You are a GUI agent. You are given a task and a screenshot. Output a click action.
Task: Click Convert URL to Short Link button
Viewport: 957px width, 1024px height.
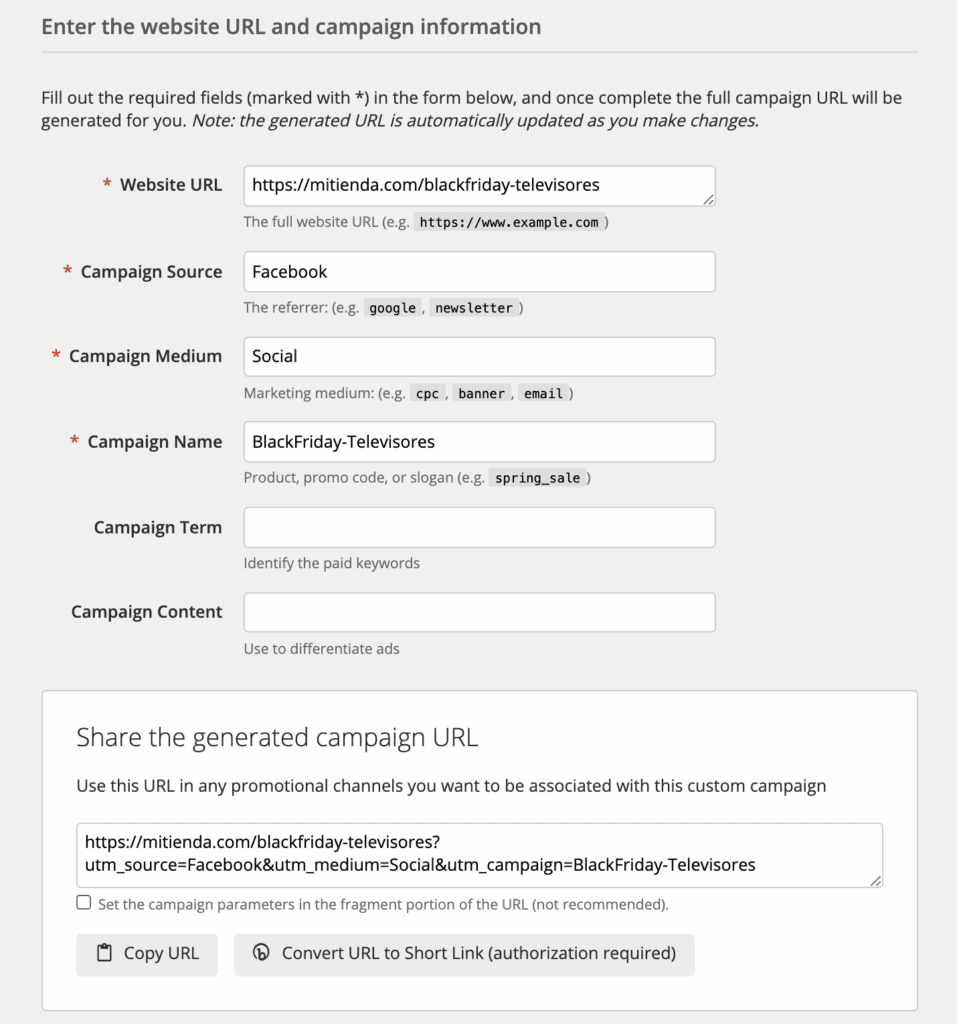(464, 954)
